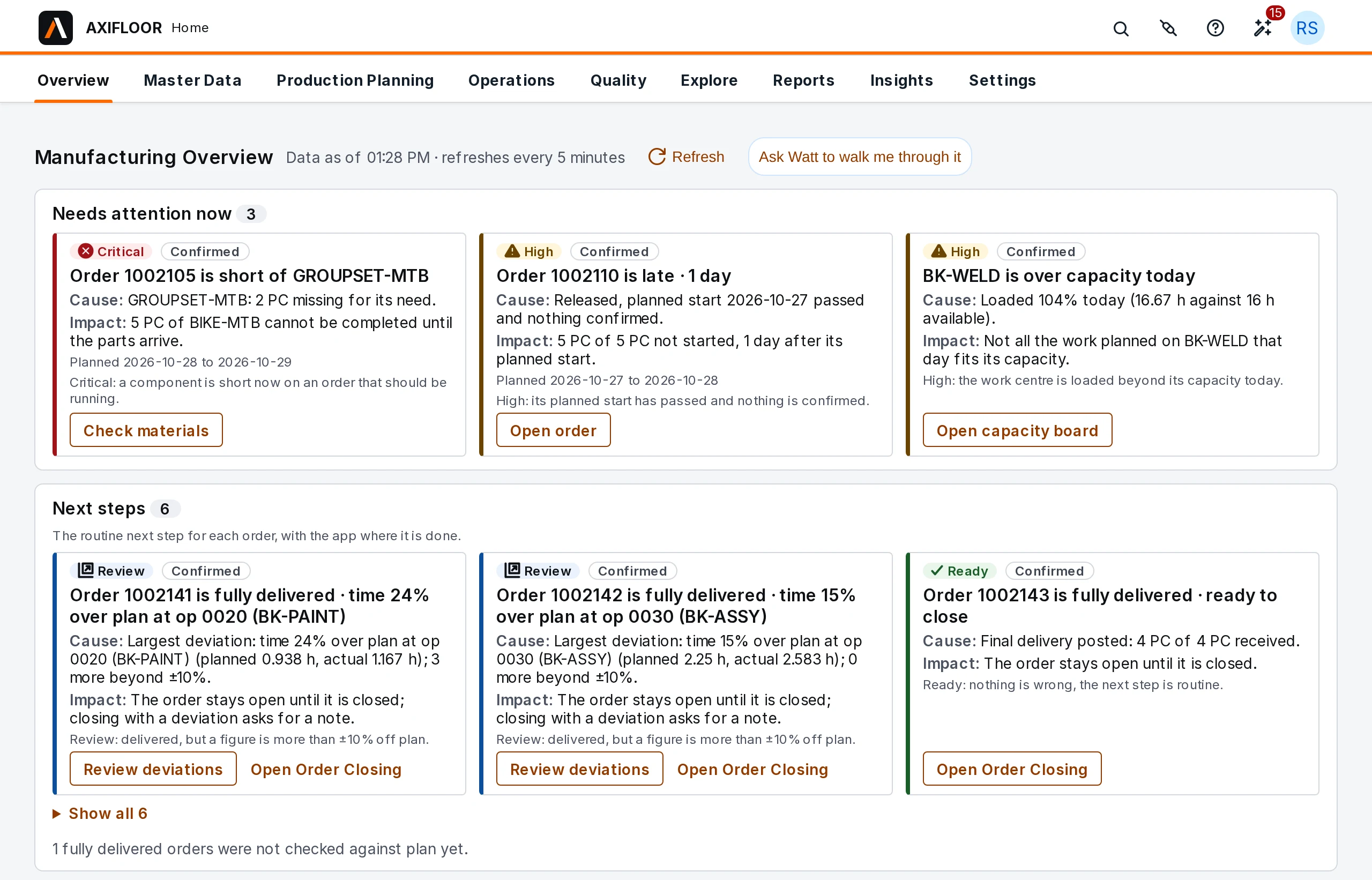Viewport: 1372px width, 880px height.
Task: Open the Reports tab
Action: coord(803,80)
